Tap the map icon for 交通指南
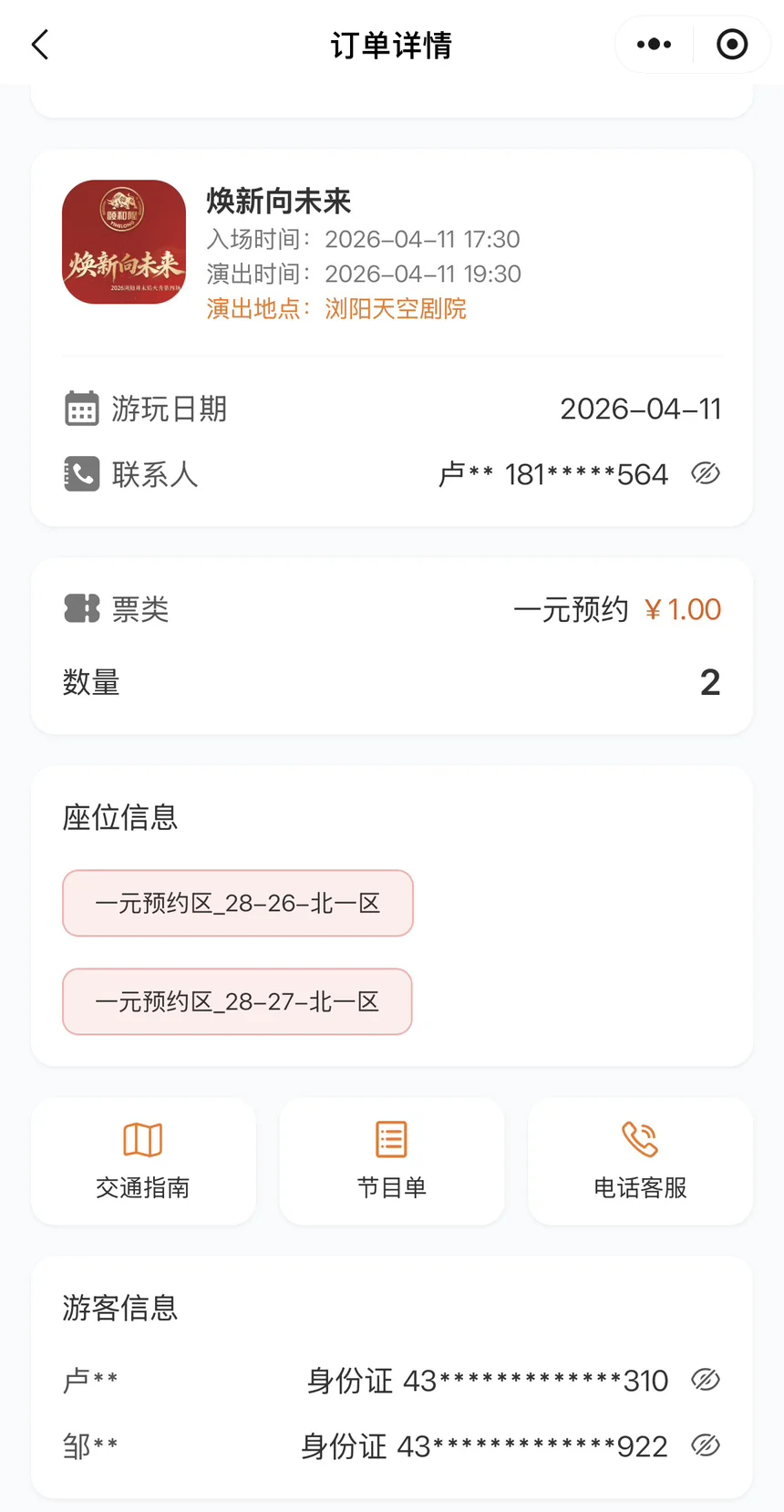The width and height of the screenshot is (784, 1512). click(x=143, y=1139)
